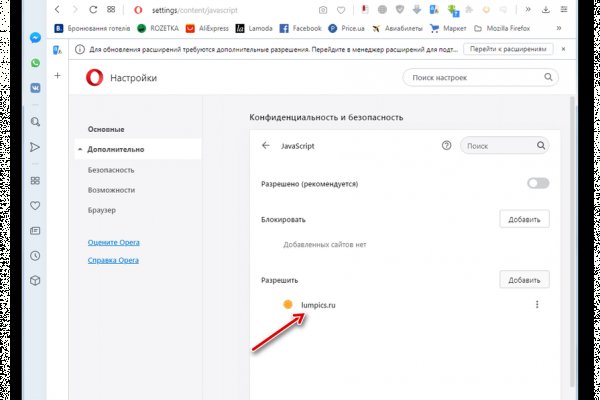This screenshot has height=400, width=600.
Task: Select 'Возможности' in the settings menu
Action: click(110, 189)
